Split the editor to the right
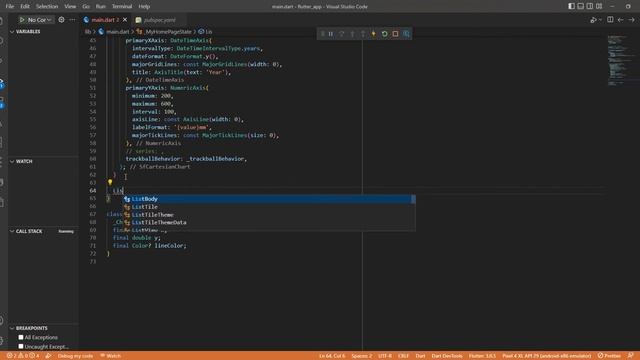Screen dimensions: 640x360 tap(610, 20)
